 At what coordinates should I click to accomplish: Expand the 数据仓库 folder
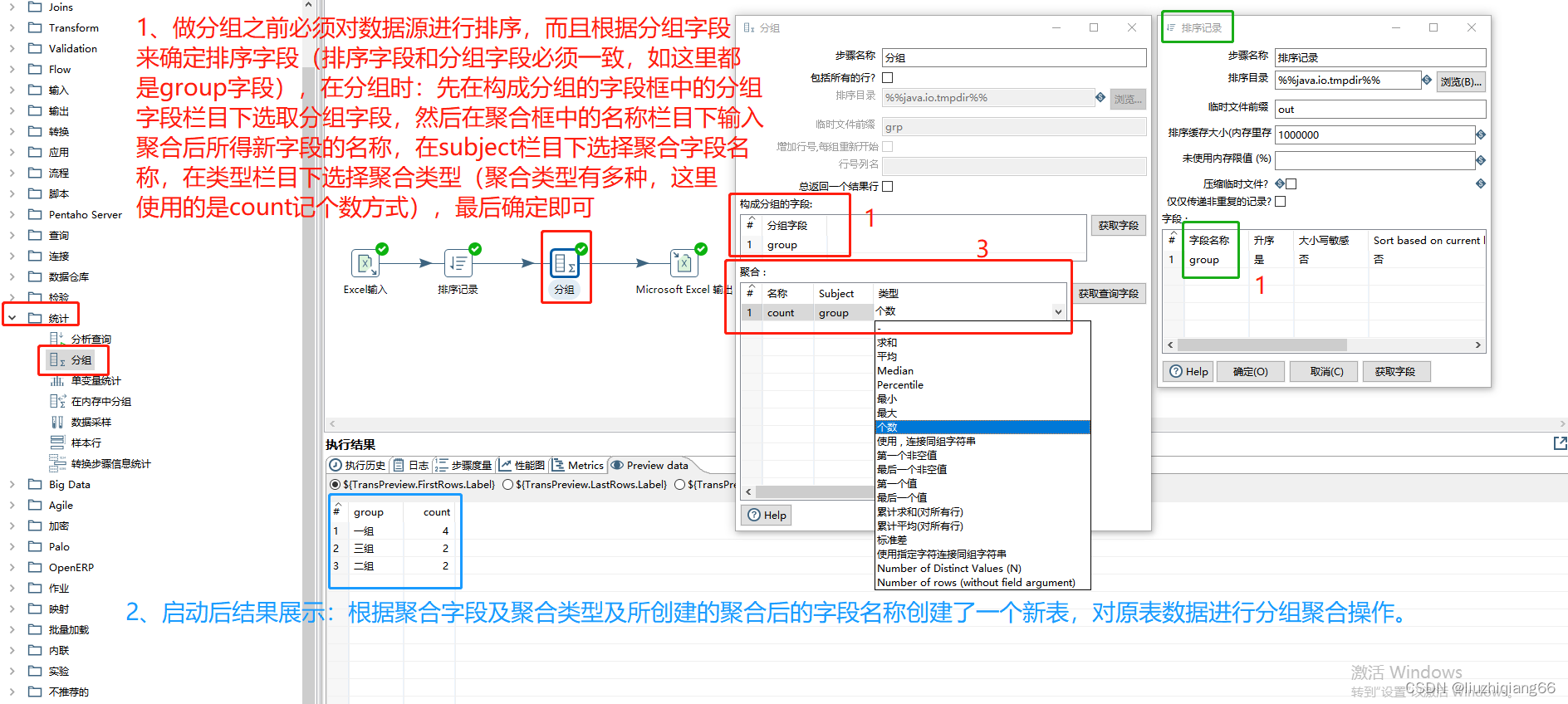(12, 276)
